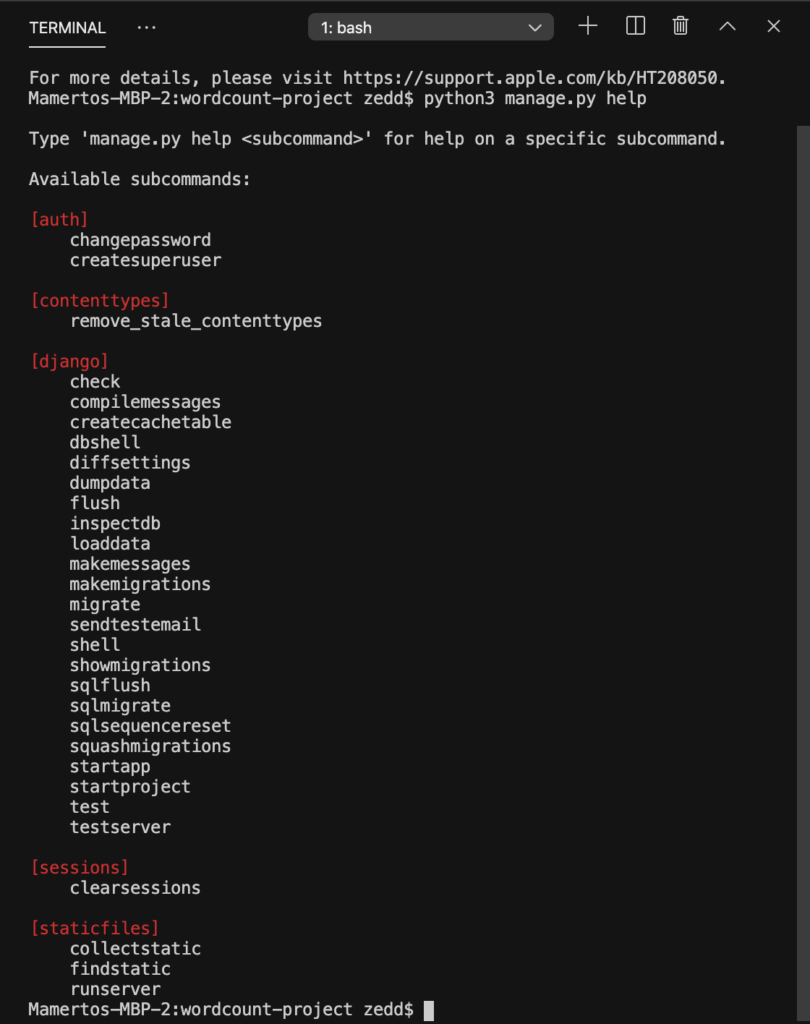This screenshot has height=1024, width=810.
Task: Click the [django] section heading
Action: pos(69,361)
